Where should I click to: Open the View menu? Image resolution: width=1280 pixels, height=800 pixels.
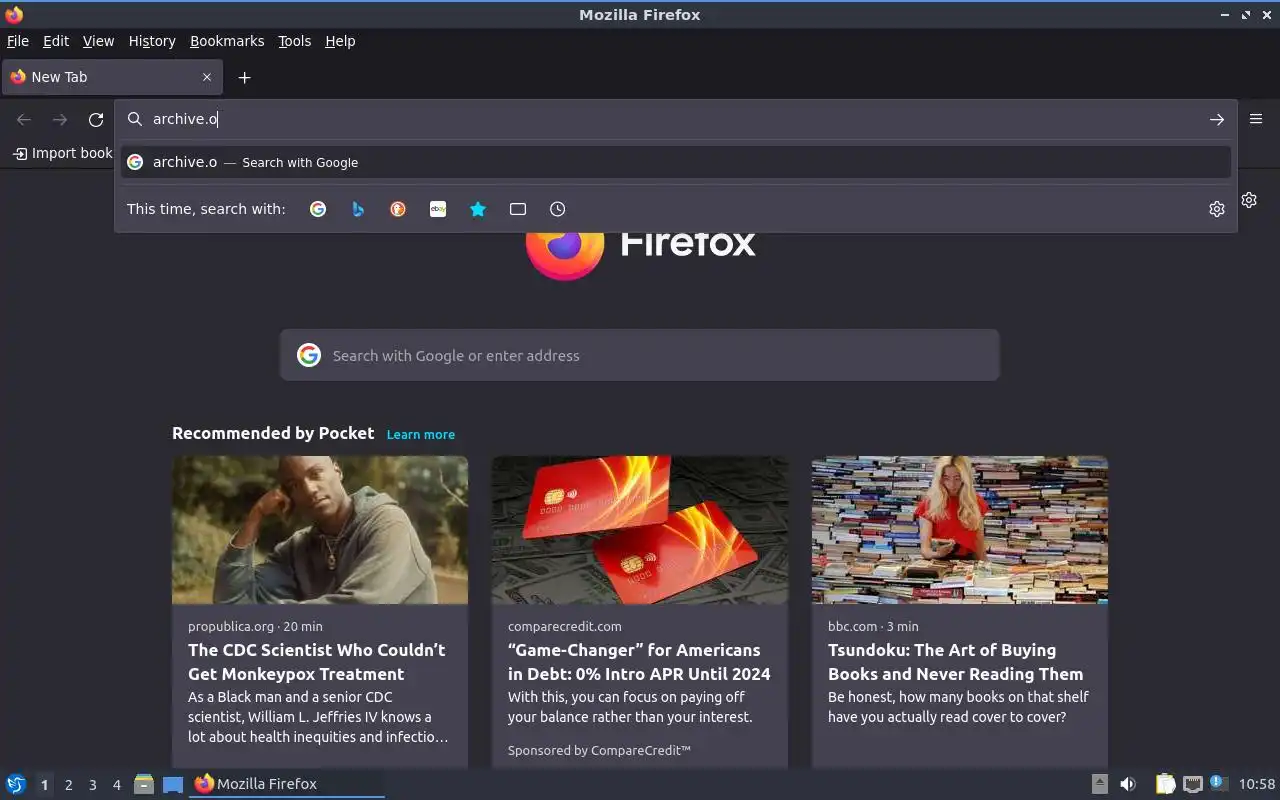98,41
